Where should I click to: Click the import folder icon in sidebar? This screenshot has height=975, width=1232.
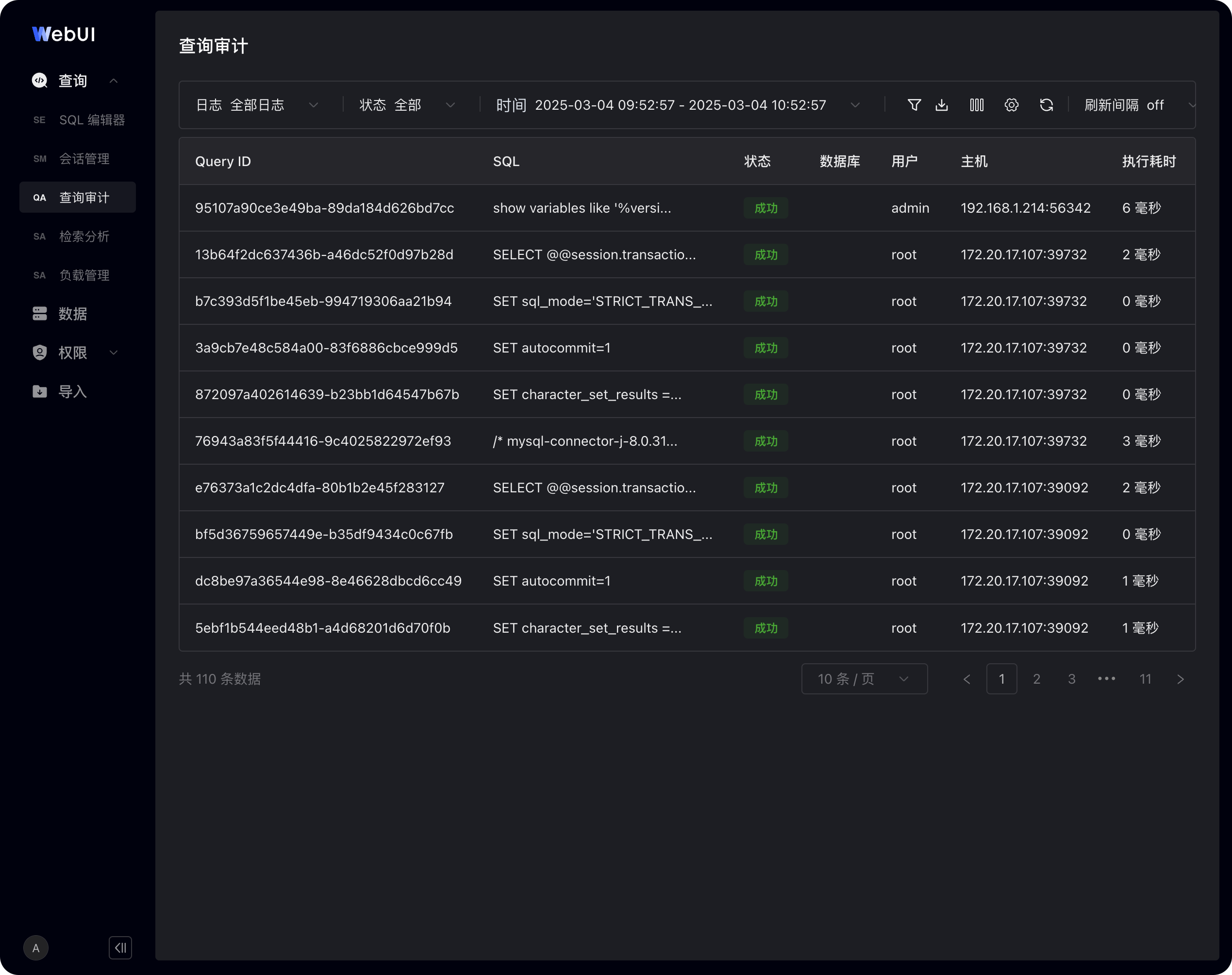(39, 391)
